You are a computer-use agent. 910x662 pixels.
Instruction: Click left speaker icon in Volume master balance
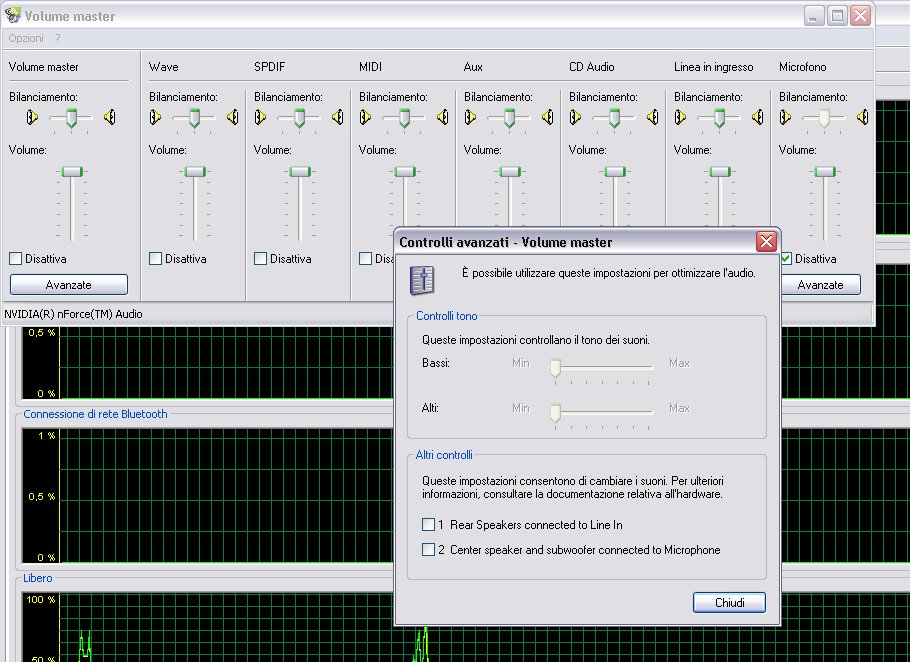32,117
